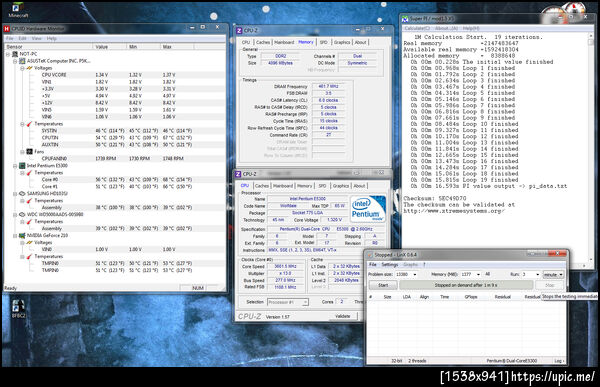Image resolution: width=600 pixels, height=387 pixels.
Task: Open the Mainboard tab in CPU-Z processor window
Action: tap(283, 186)
